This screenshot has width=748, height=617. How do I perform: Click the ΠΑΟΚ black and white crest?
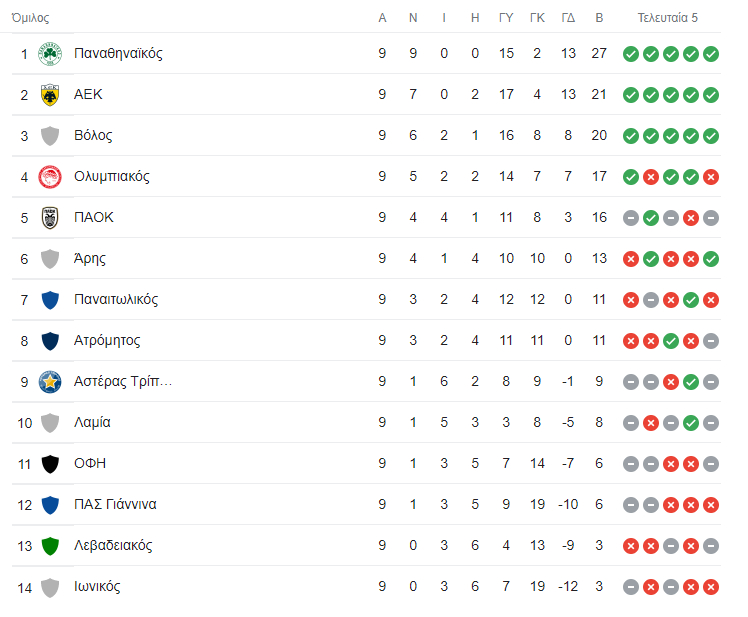[50, 218]
